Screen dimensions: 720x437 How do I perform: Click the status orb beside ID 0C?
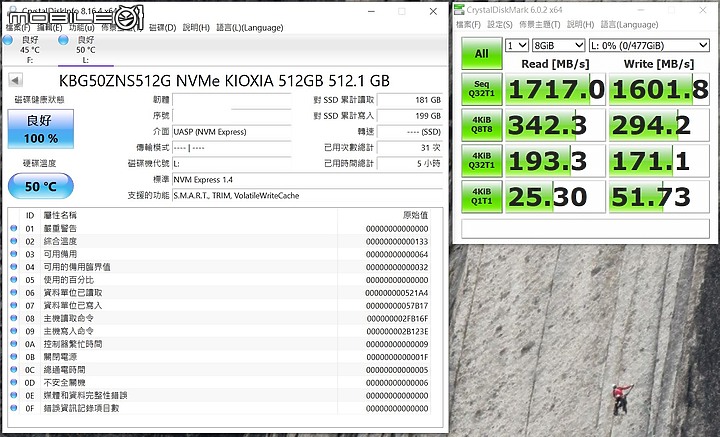pyautogui.click(x=14, y=370)
